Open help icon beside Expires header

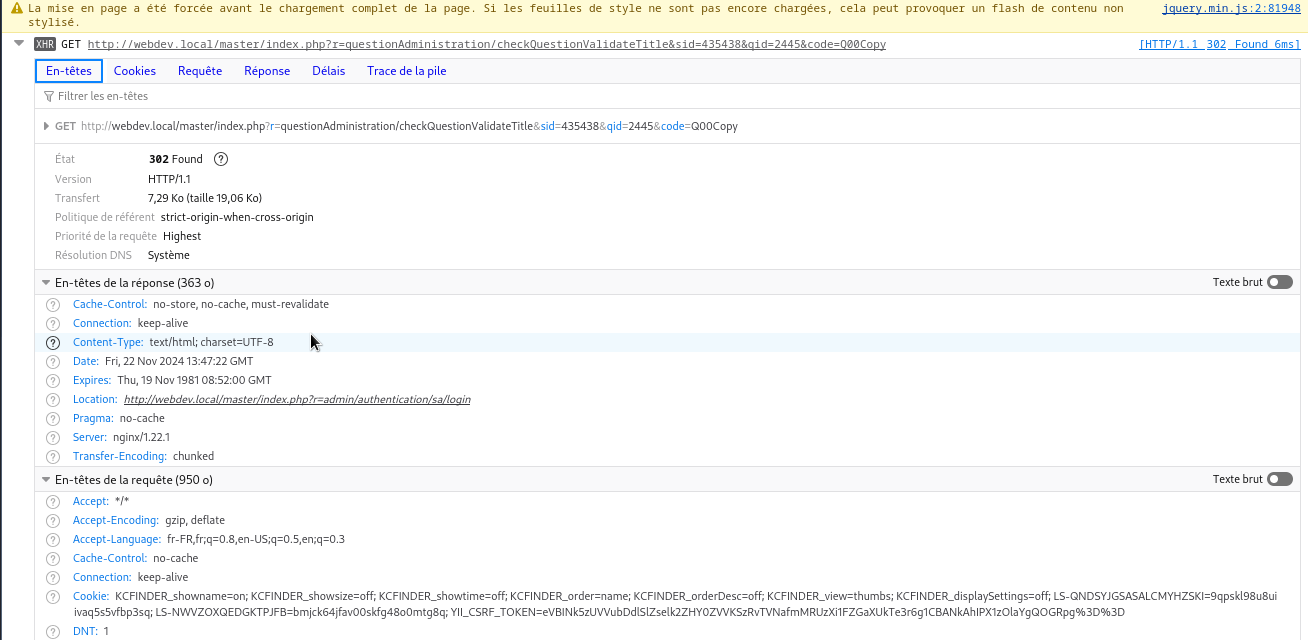[53, 380]
